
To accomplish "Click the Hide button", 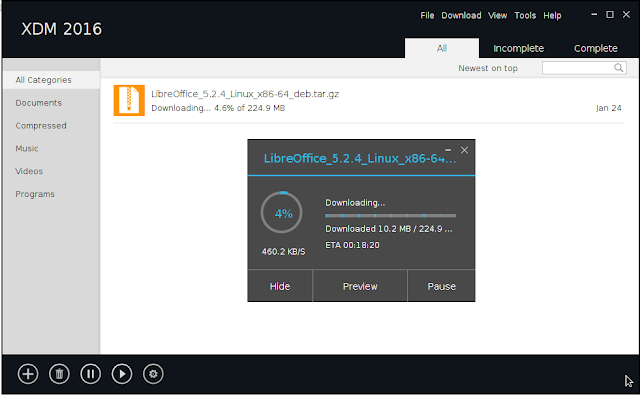I will pos(280,286).
